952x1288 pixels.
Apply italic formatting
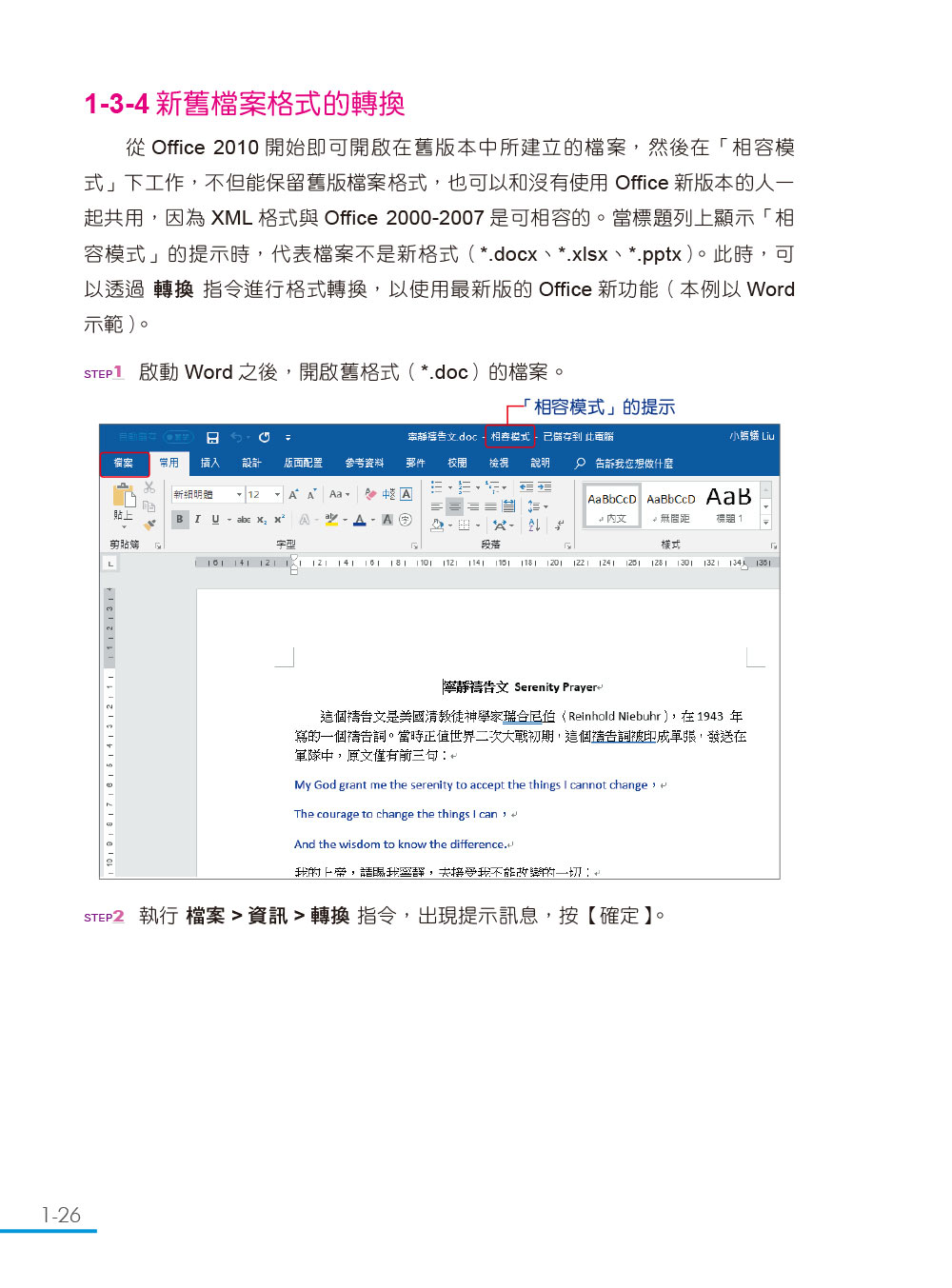[x=197, y=518]
